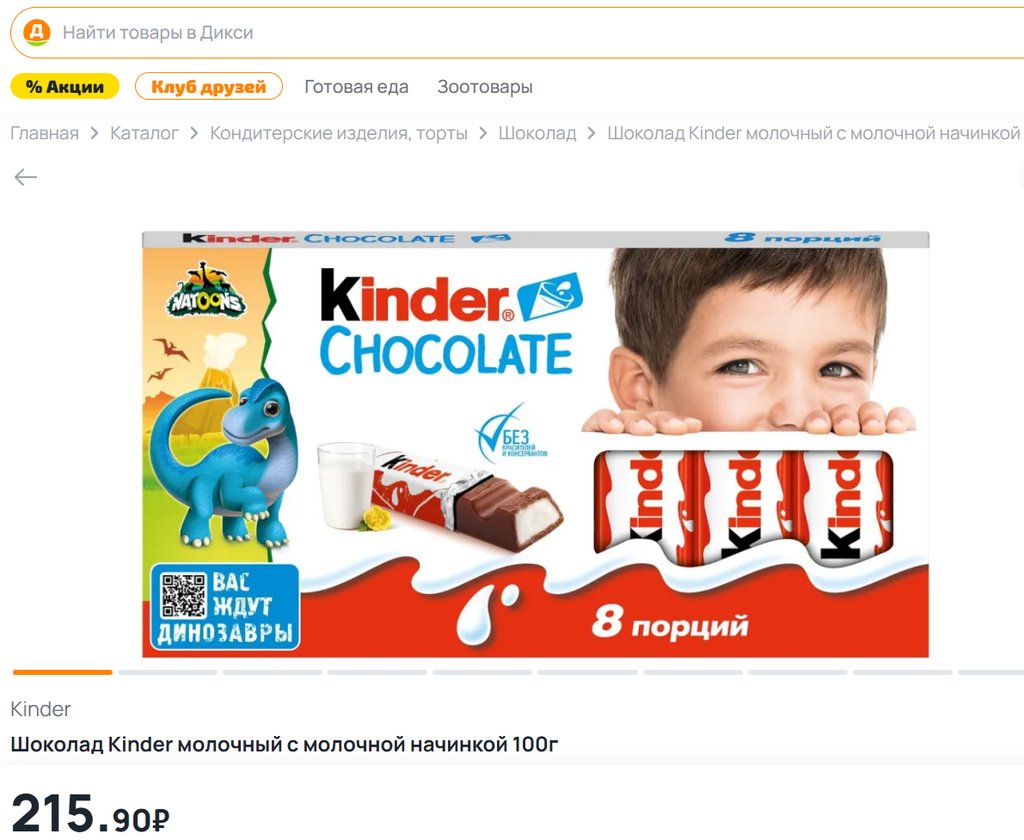
Task: Open the 'Шоколад' breadcrumb category
Action: coord(537,133)
